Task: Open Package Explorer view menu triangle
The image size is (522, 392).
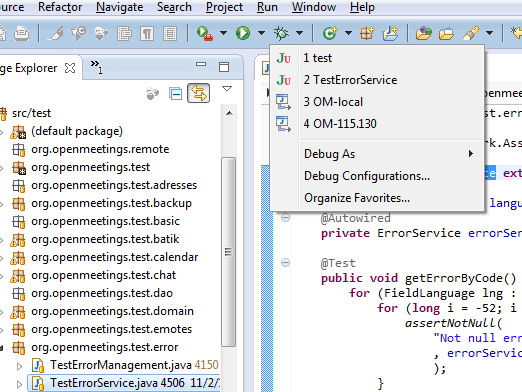Action: 227,89
